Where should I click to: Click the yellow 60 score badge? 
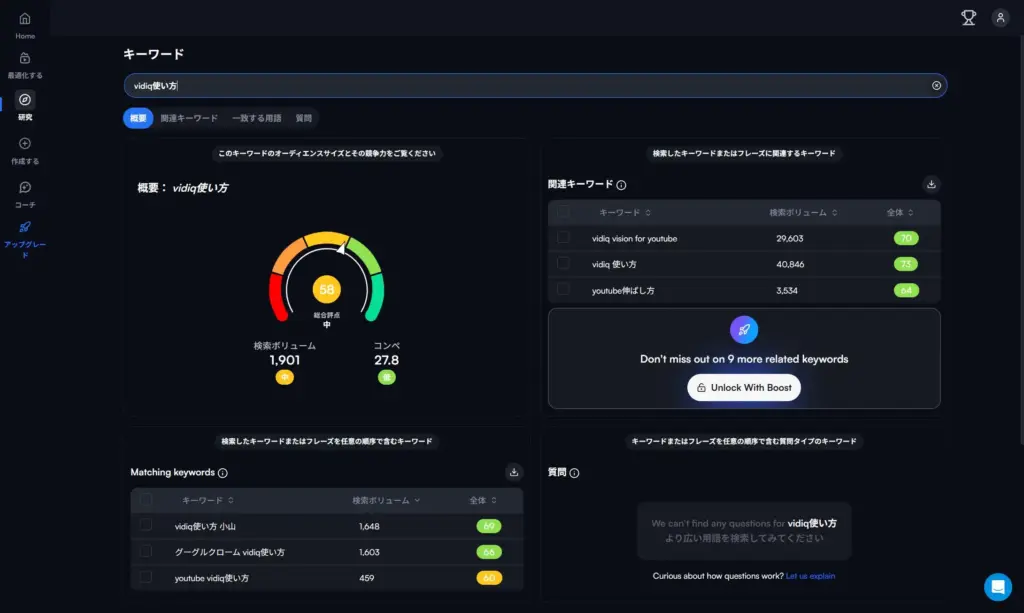488,578
